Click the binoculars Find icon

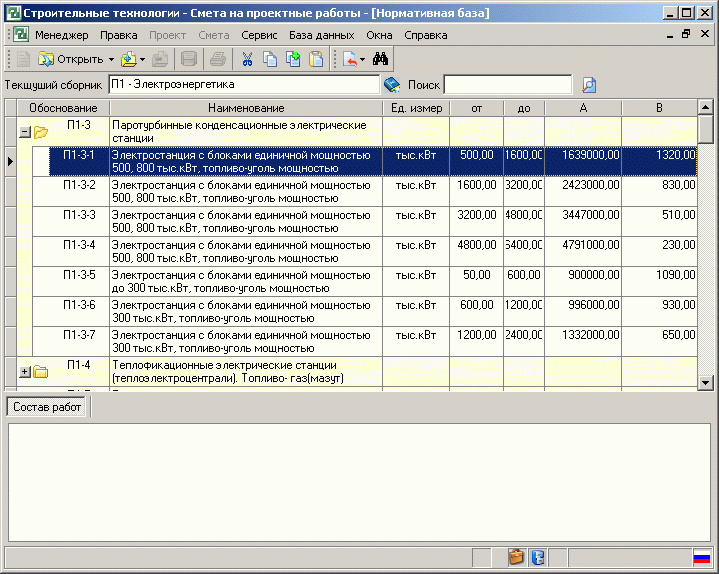[380, 59]
